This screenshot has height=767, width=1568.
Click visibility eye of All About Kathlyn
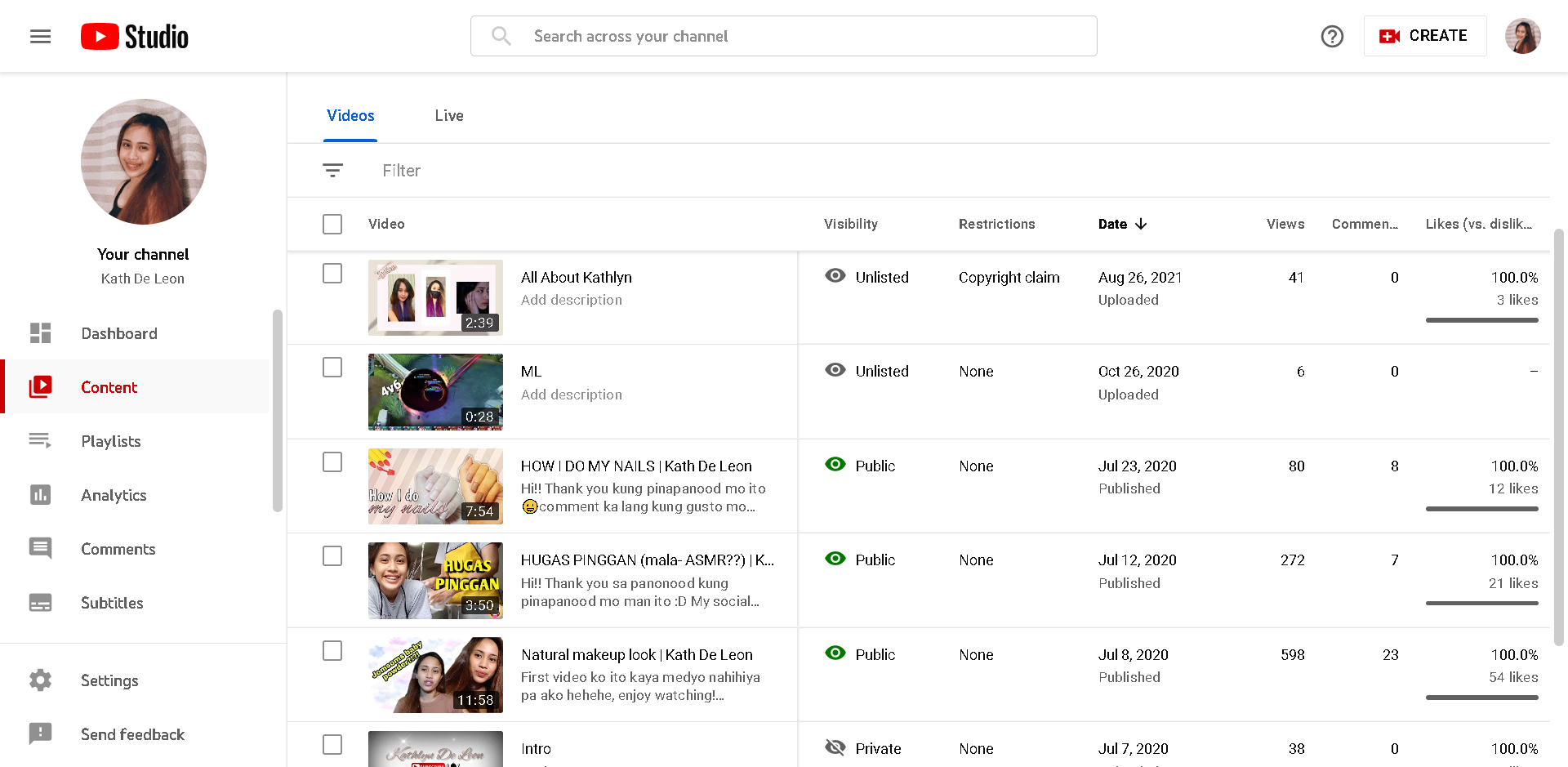[x=835, y=276]
